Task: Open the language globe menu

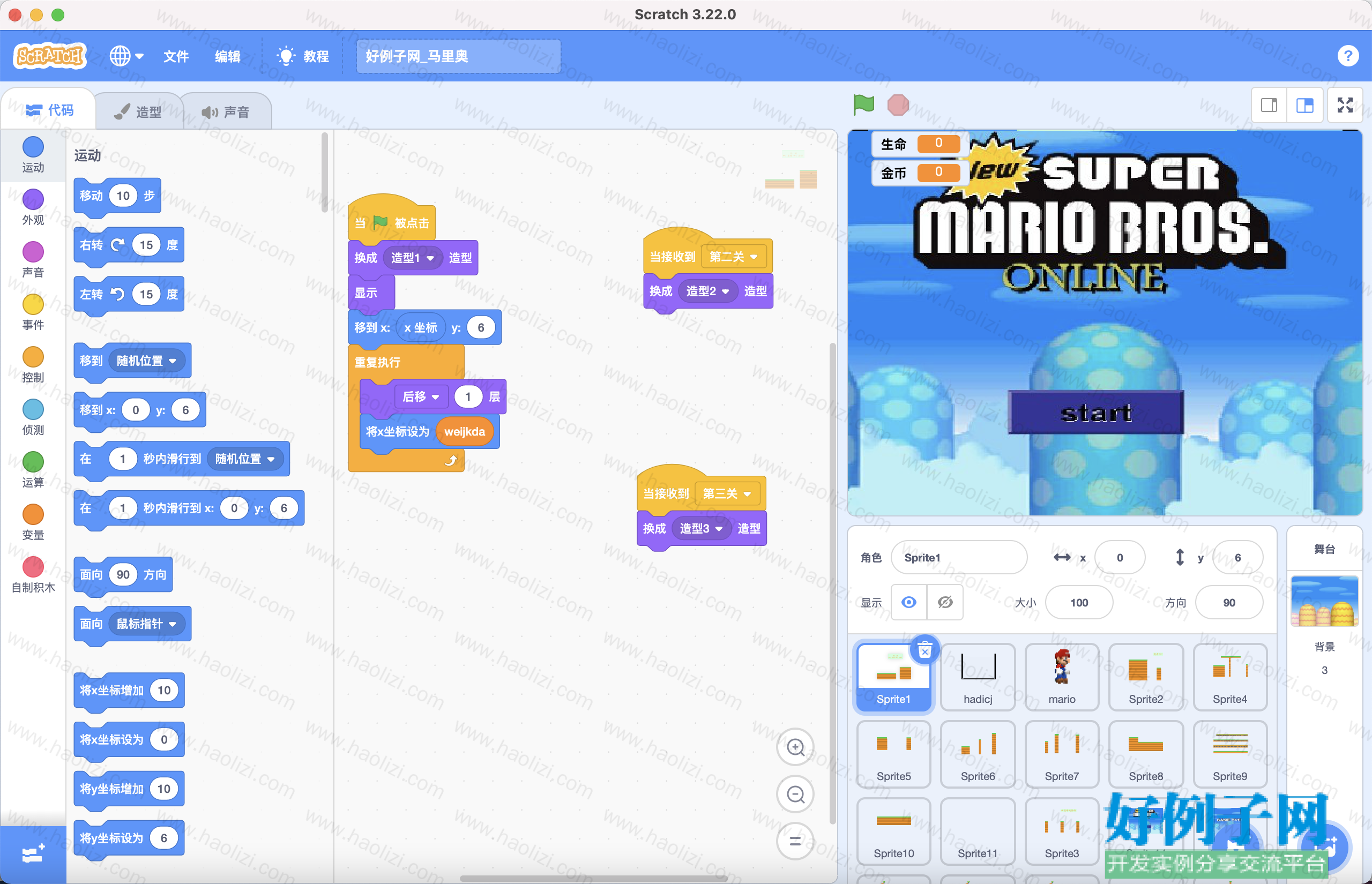Action: 126,56
